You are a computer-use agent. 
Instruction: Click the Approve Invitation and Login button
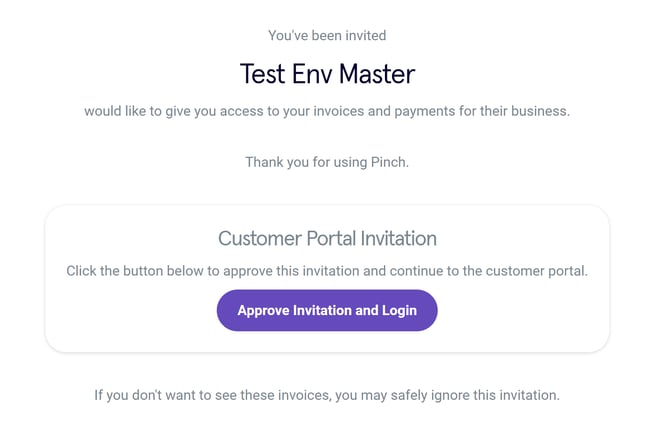327,310
